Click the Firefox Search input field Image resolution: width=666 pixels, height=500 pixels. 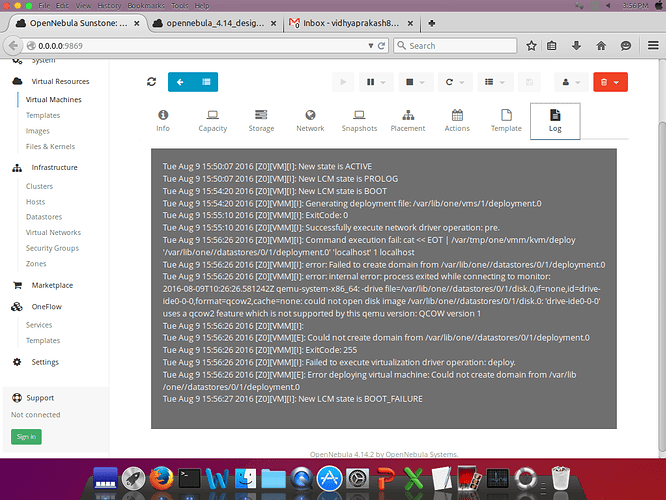455,45
